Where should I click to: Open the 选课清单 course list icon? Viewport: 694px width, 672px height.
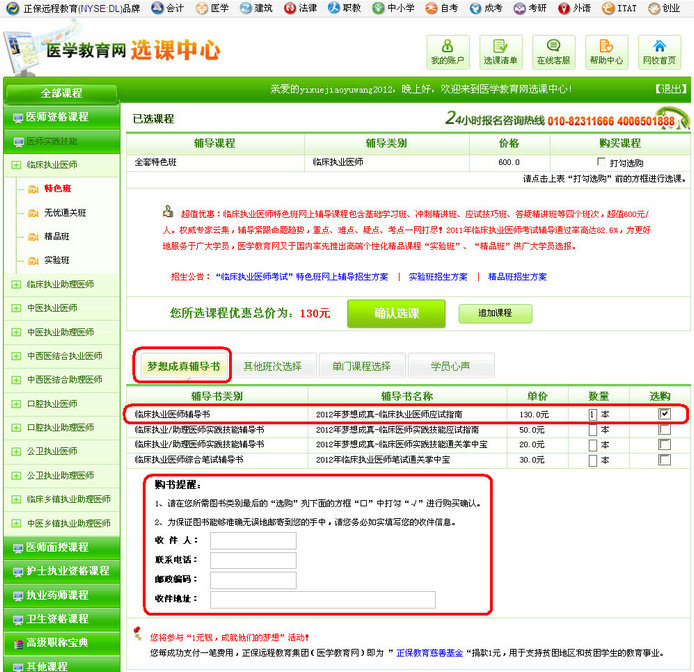pyautogui.click(x=500, y=52)
